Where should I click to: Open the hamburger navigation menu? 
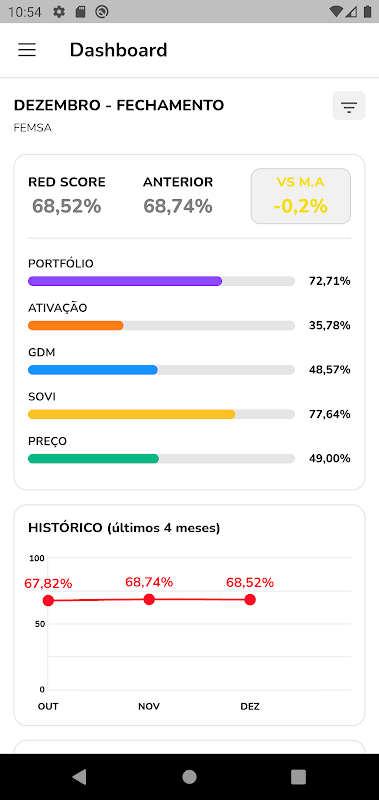27,49
